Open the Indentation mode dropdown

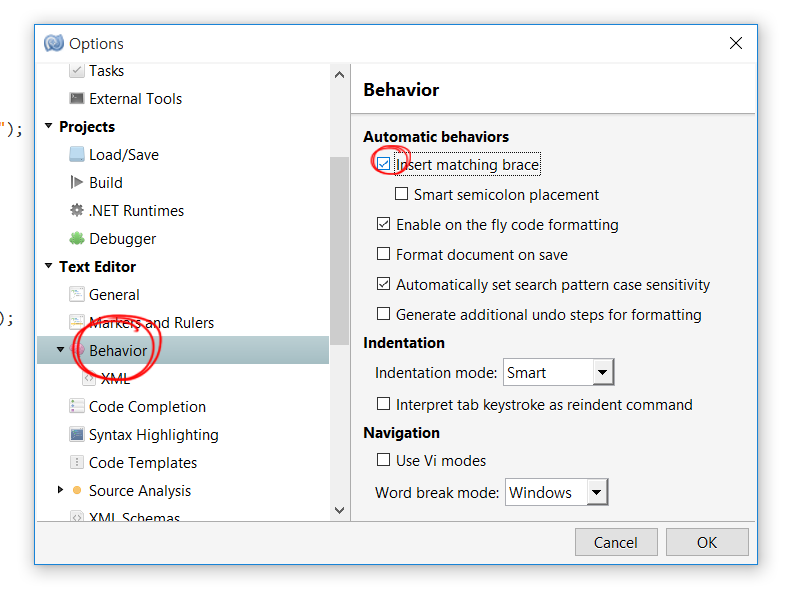[x=603, y=372]
